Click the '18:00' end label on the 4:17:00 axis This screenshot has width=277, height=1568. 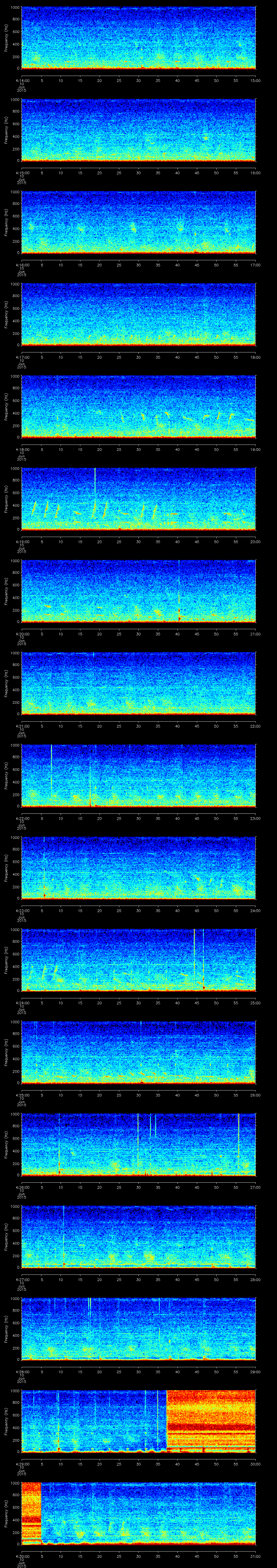(x=255, y=357)
